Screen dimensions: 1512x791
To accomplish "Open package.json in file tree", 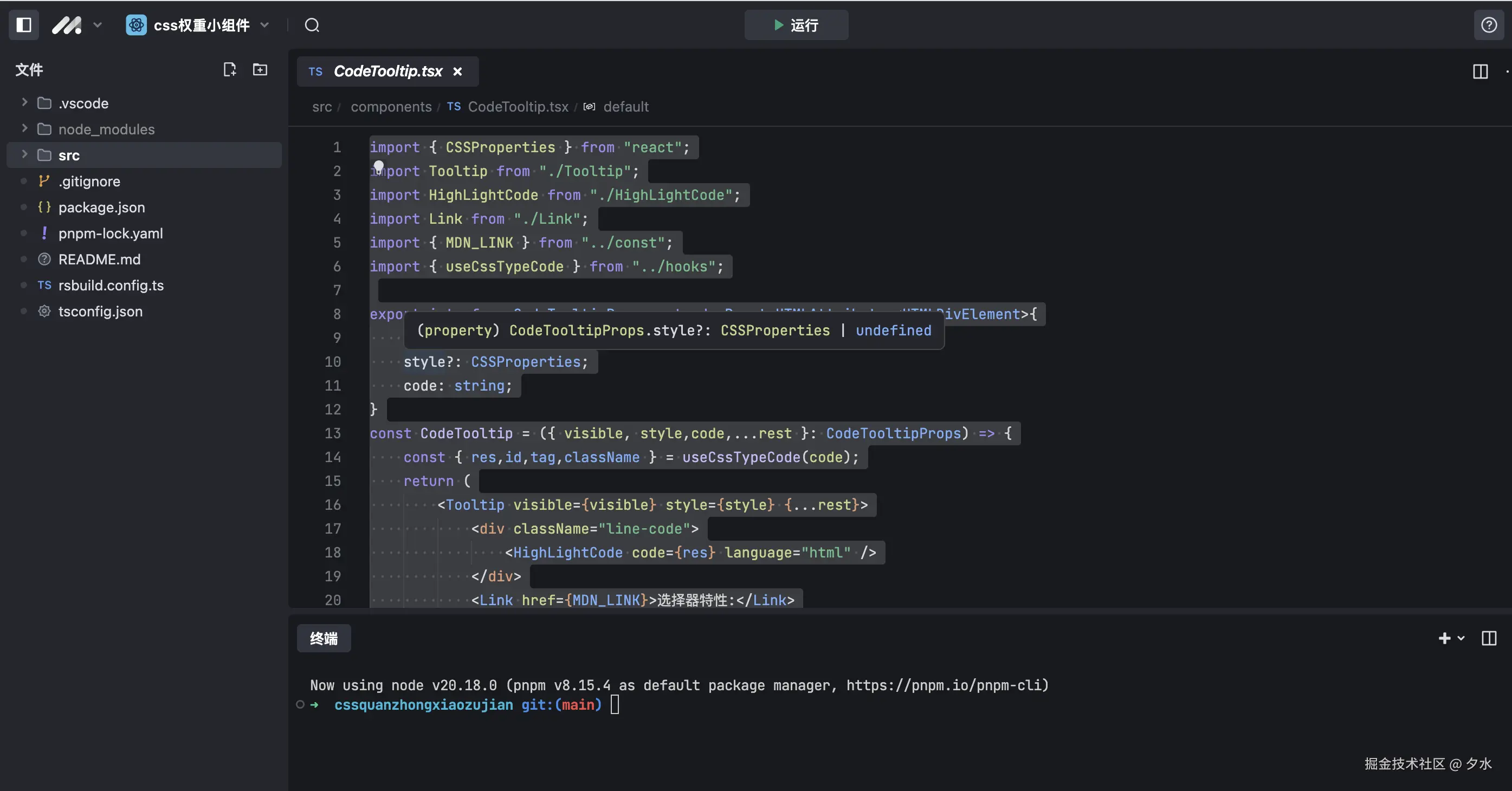I will [x=101, y=207].
